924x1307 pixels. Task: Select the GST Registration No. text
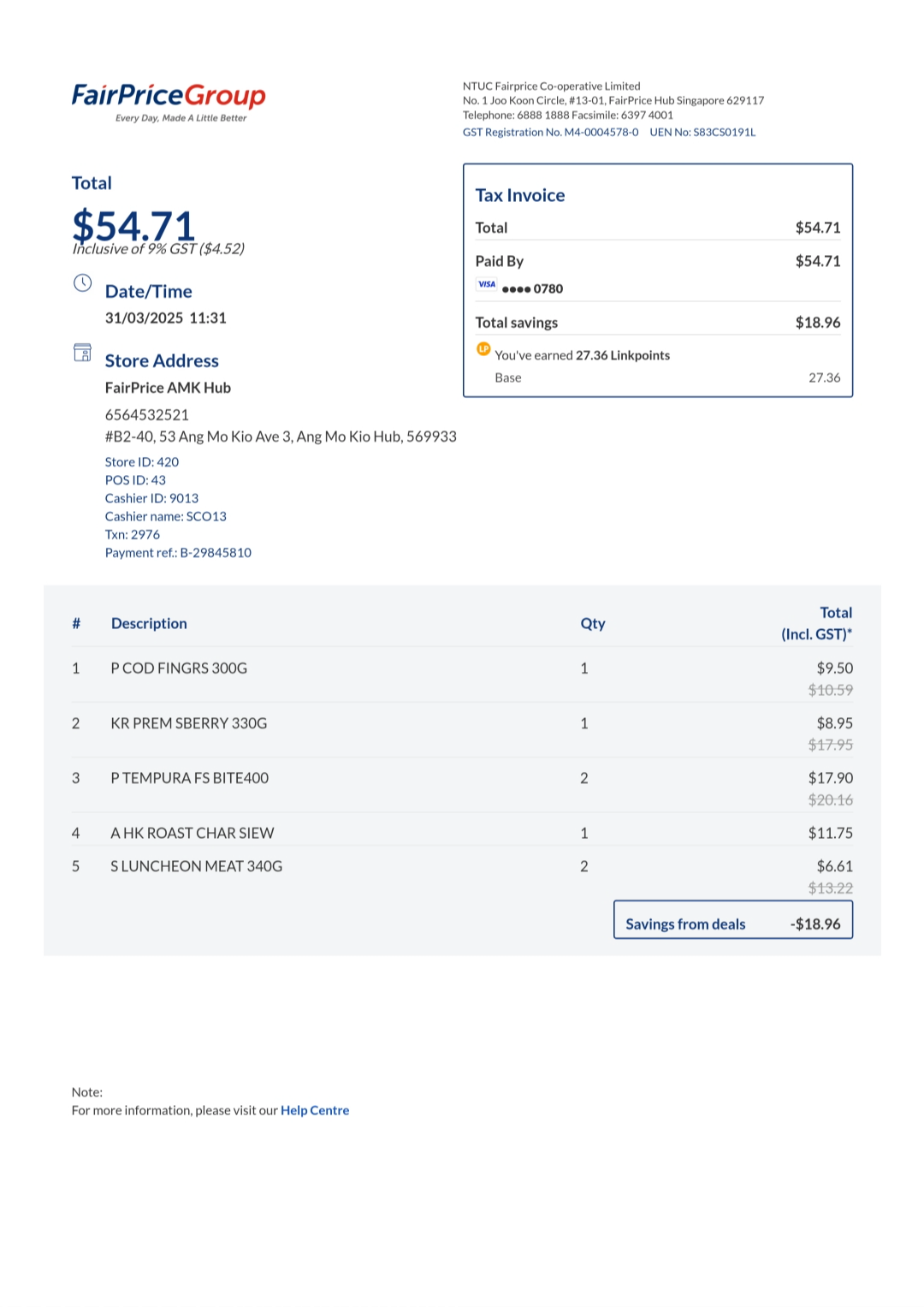(x=550, y=132)
